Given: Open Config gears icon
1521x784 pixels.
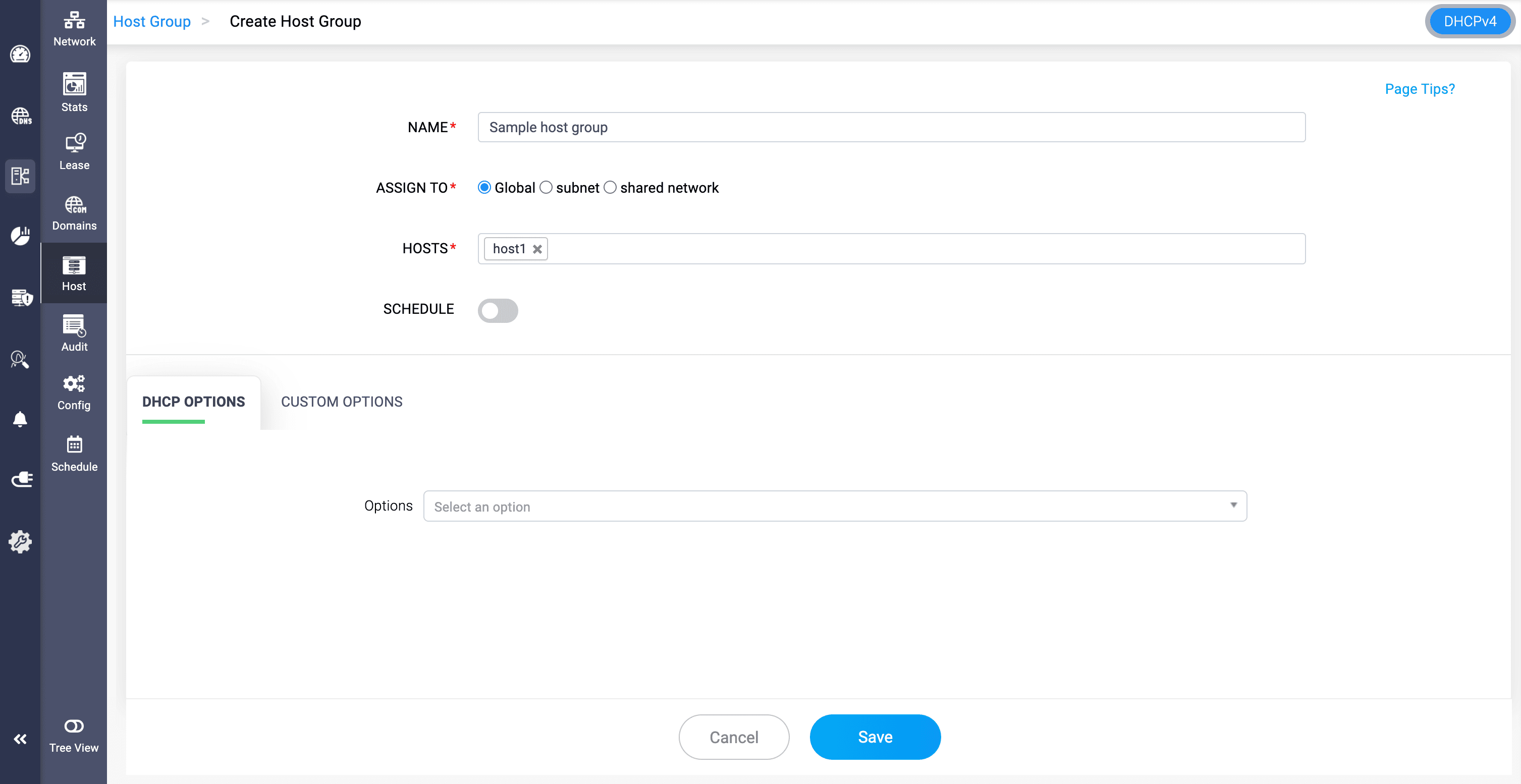Looking at the screenshot, I should 74,384.
